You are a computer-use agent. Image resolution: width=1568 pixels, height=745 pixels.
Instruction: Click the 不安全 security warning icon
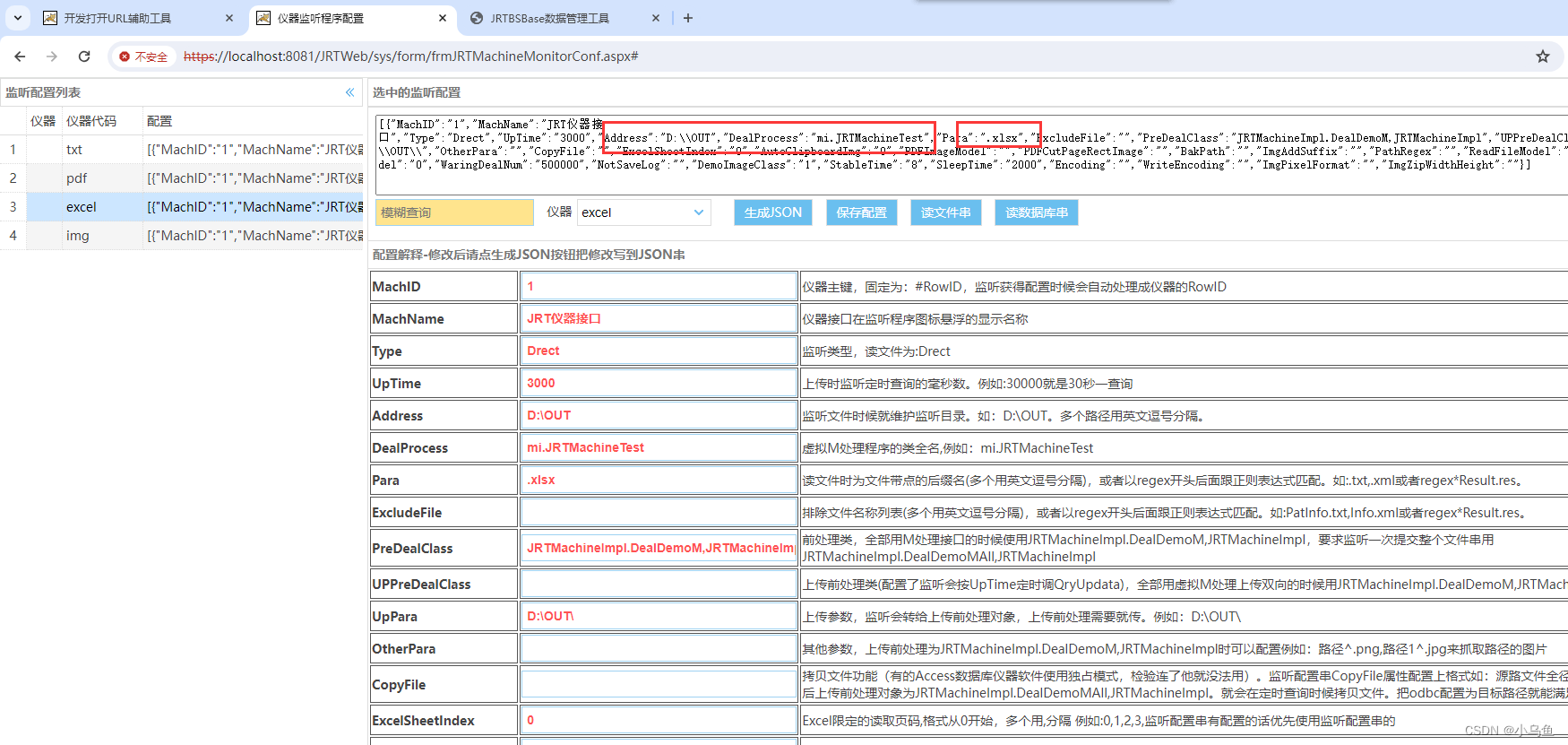143,56
